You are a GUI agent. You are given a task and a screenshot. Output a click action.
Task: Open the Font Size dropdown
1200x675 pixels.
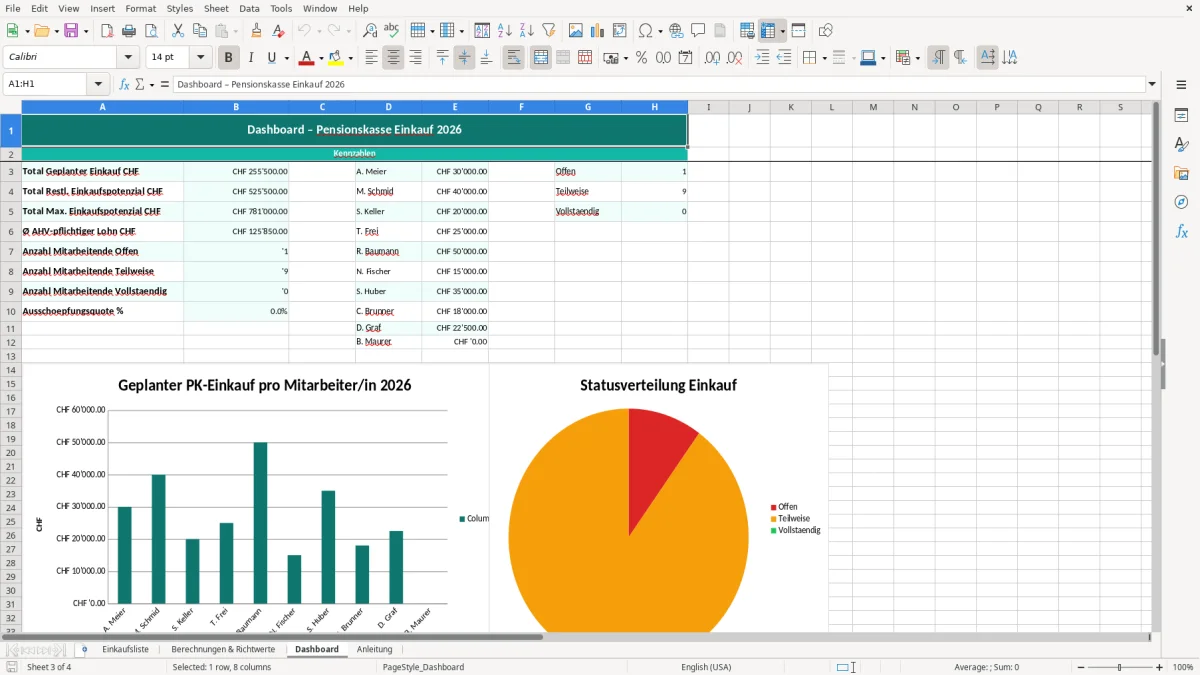tap(201, 58)
